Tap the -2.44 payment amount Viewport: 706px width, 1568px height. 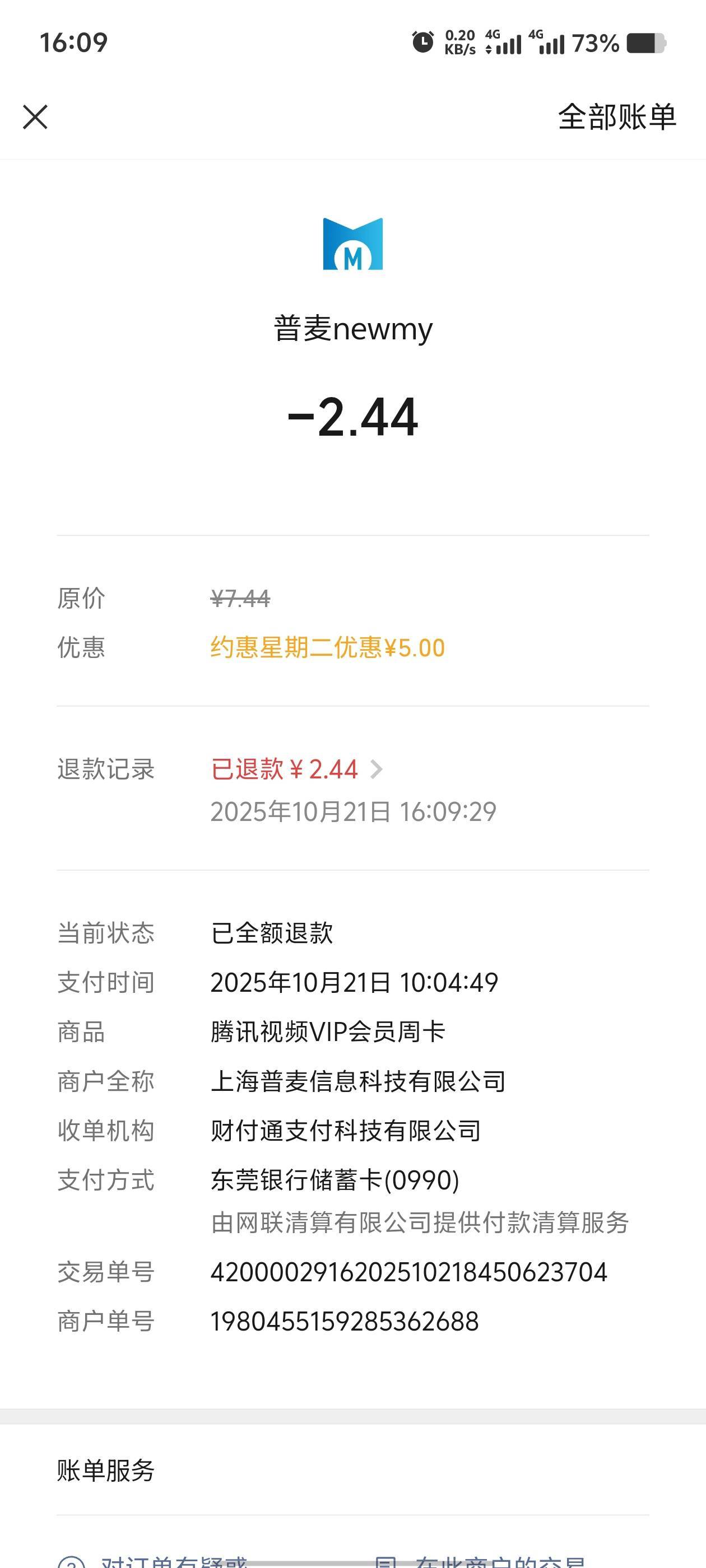click(352, 418)
